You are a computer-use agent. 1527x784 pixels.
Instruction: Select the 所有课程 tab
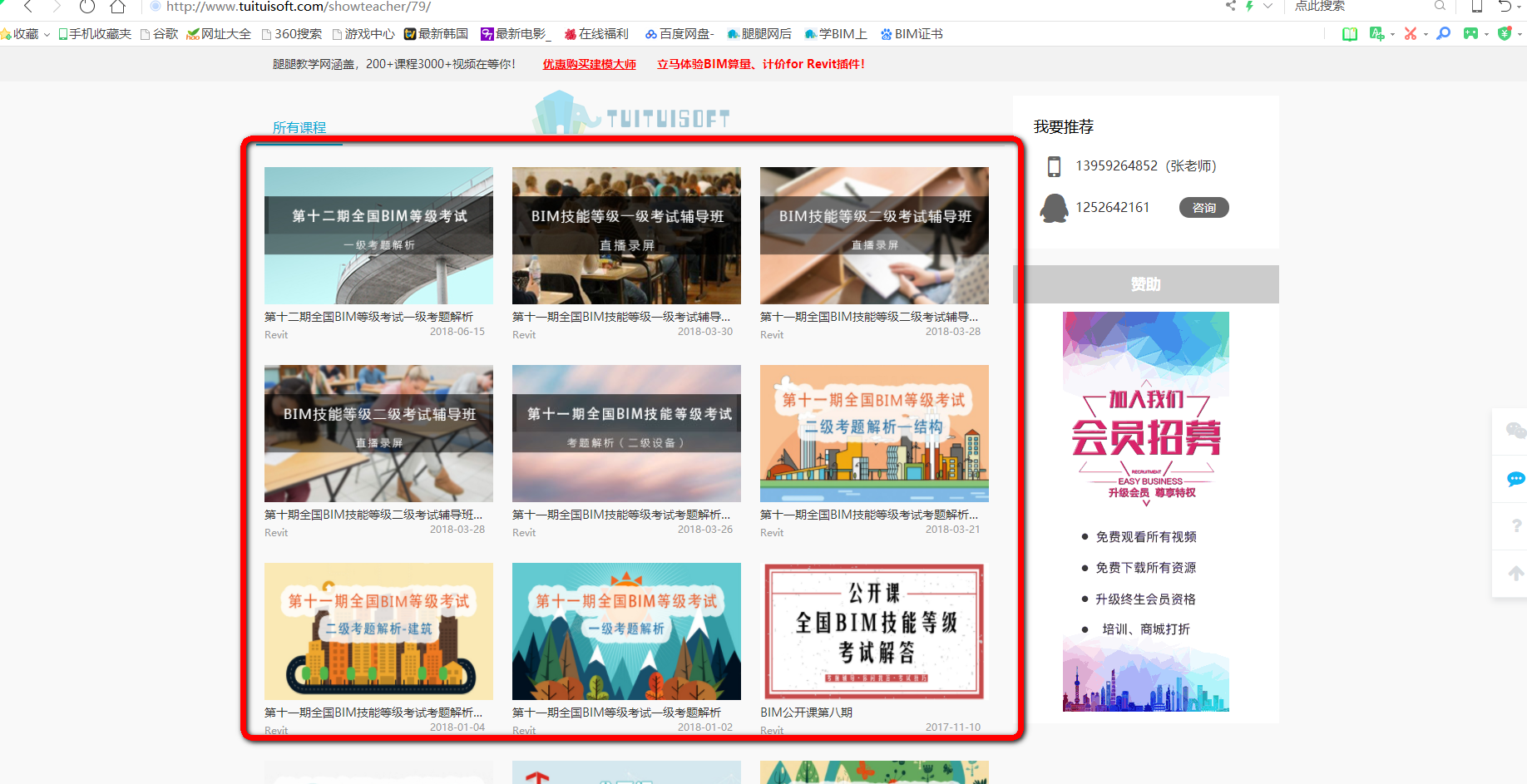click(299, 128)
